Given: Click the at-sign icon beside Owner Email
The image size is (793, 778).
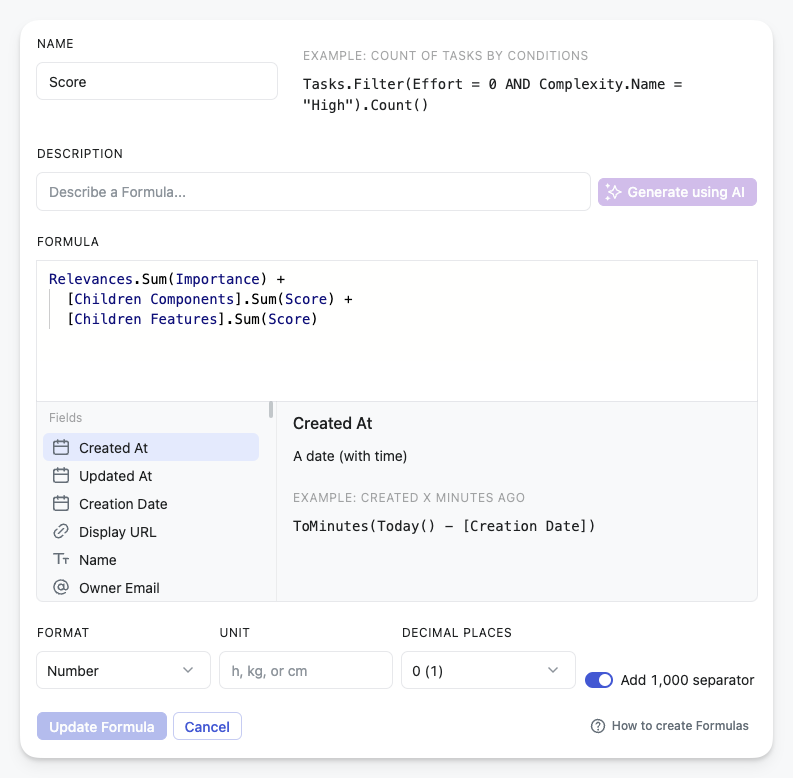Looking at the screenshot, I should 61,587.
